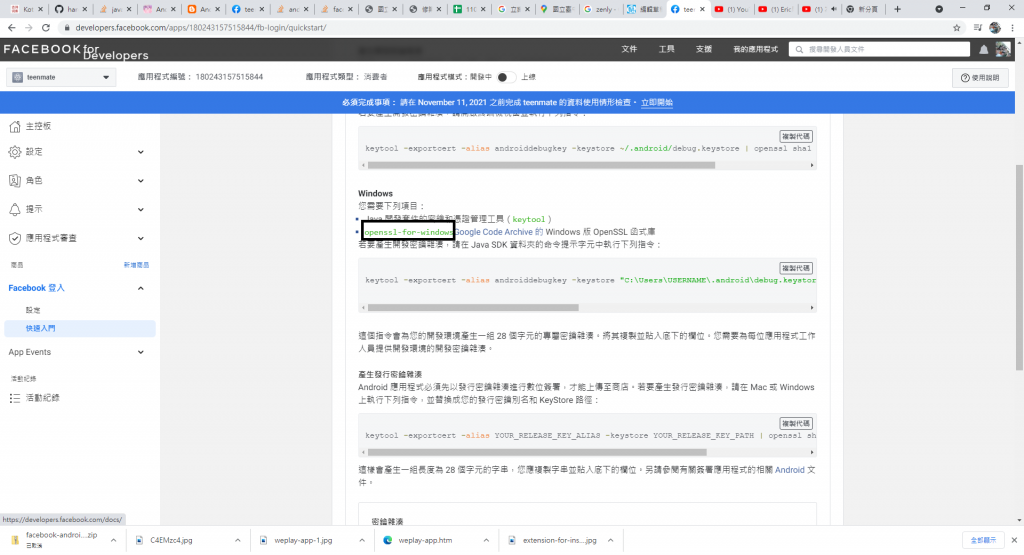This screenshot has width=1024, height=555.
Task: Select 設定 under Facebook 登入
Action: (33, 310)
